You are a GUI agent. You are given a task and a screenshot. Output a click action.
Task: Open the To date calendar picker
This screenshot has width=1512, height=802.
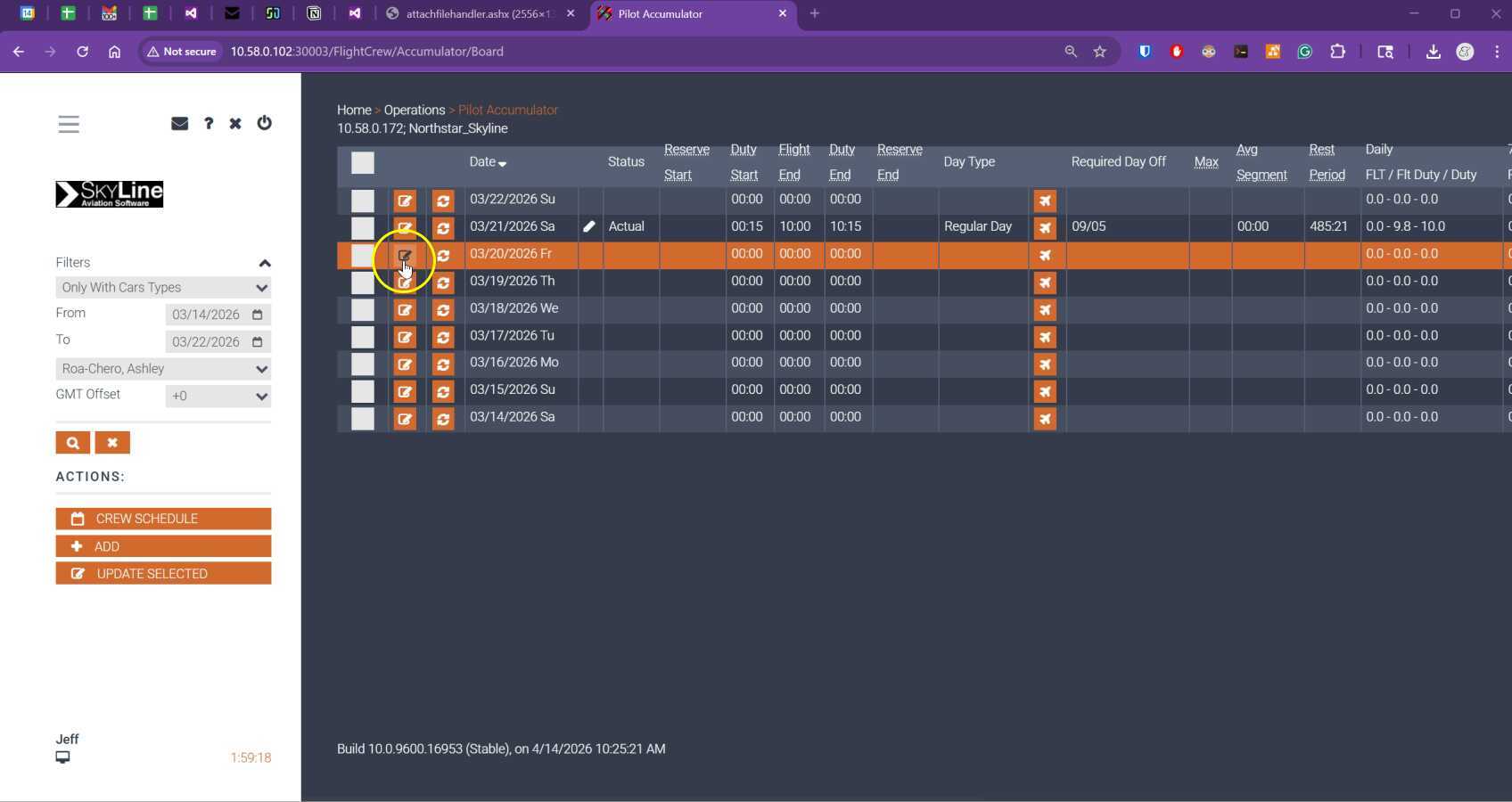point(258,342)
